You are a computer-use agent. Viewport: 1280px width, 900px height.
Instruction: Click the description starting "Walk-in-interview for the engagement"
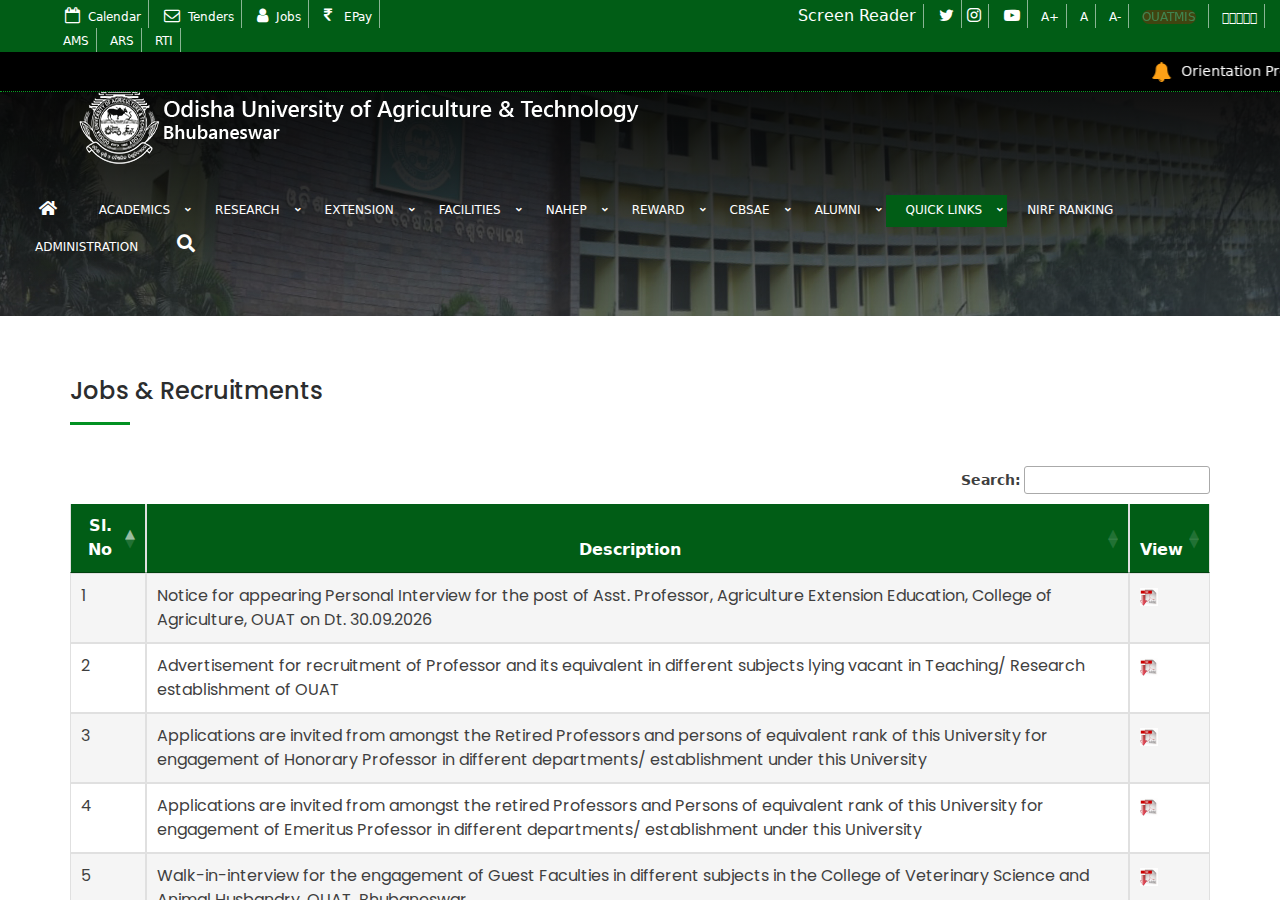pyautogui.click(x=623, y=882)
